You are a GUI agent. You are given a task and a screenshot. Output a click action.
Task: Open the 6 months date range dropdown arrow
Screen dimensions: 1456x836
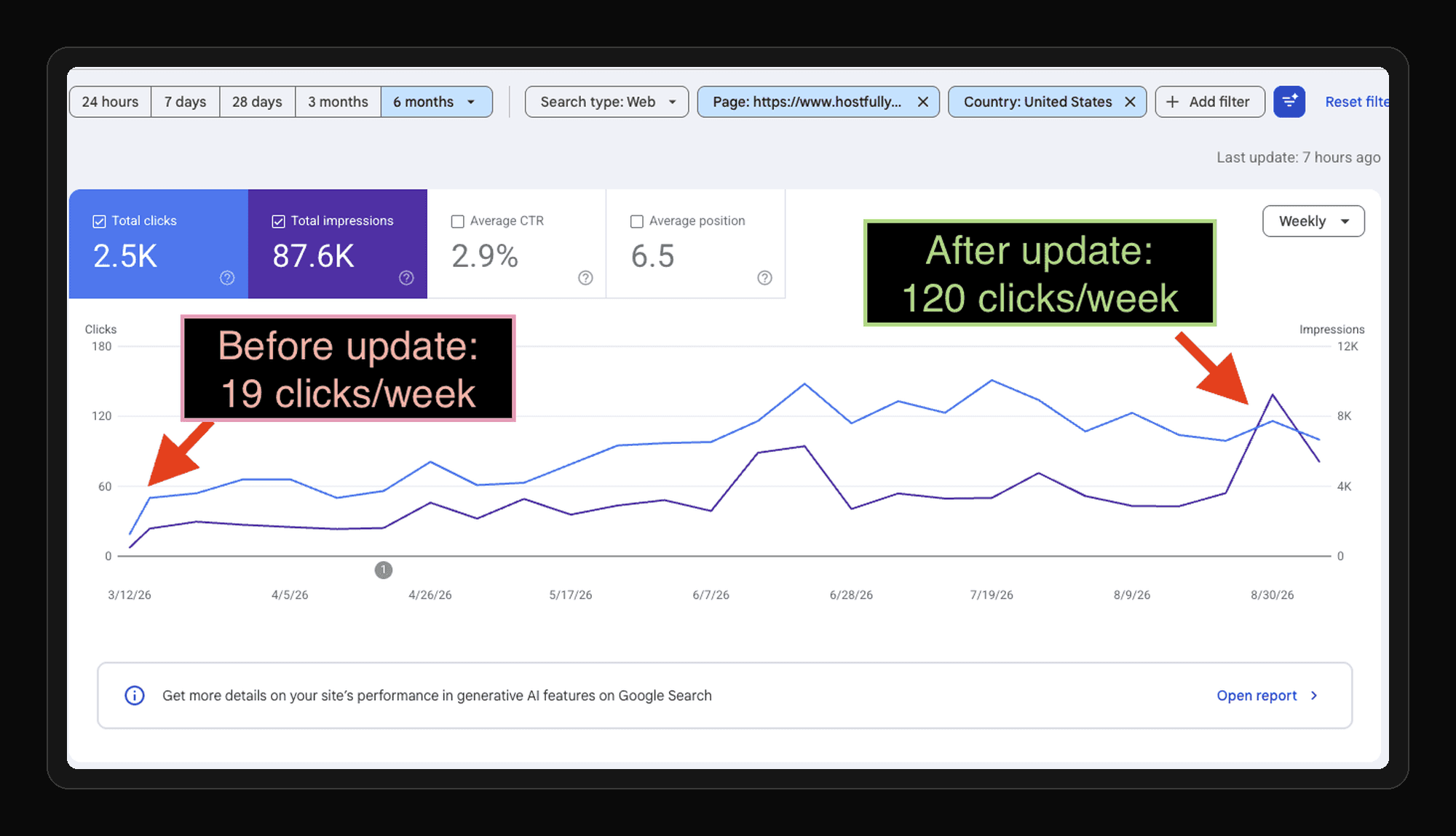pyautogui.click(x=471, y=102)
